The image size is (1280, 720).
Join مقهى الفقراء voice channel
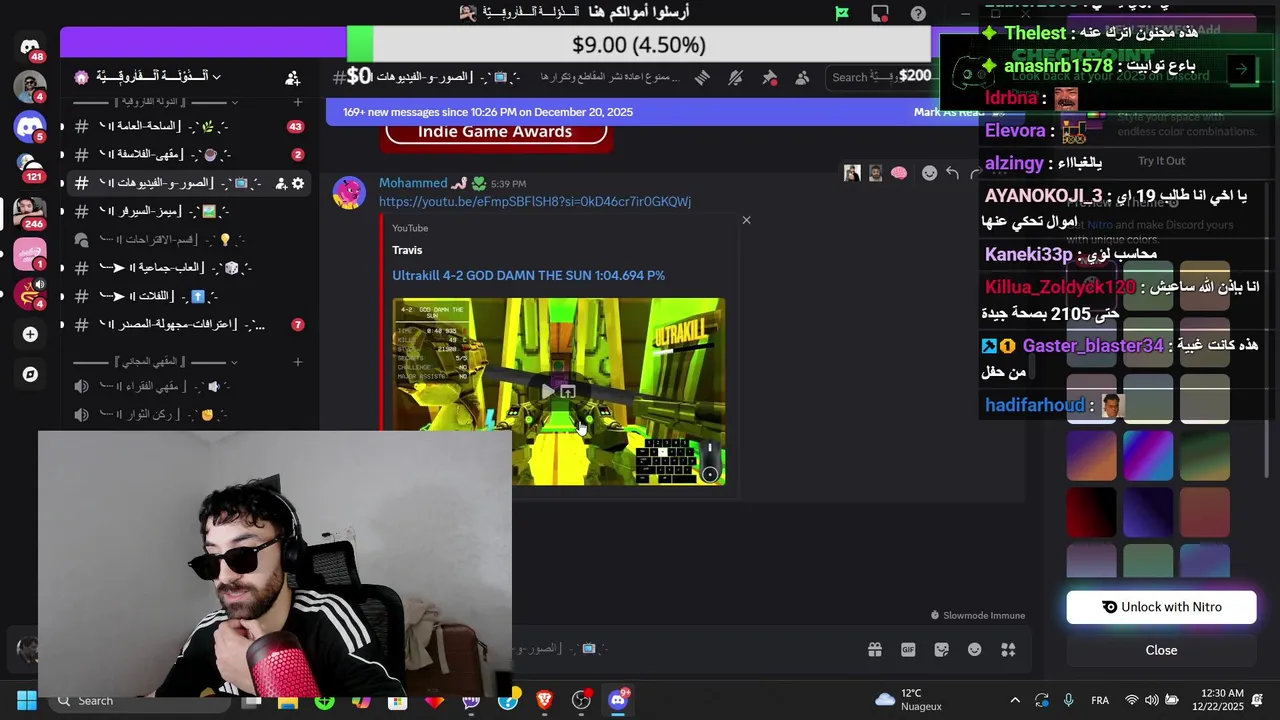tap(189, 386)
